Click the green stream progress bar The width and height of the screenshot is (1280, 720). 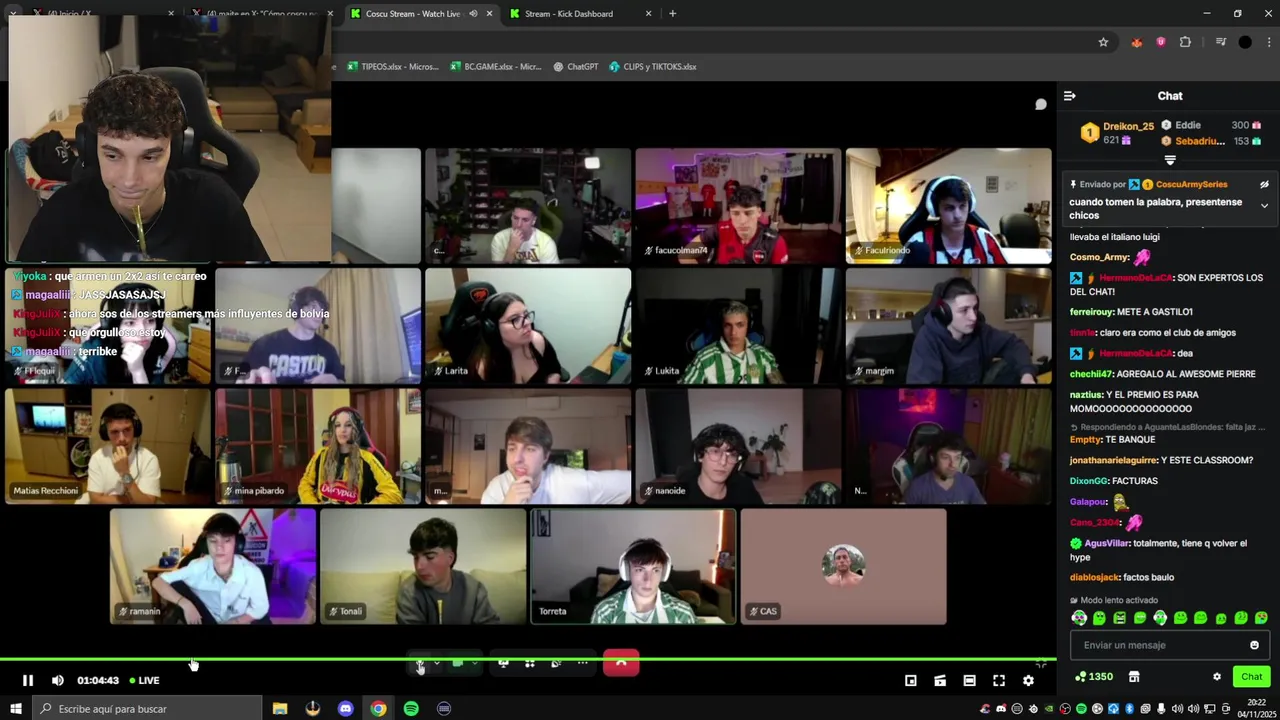pos(528,659)
